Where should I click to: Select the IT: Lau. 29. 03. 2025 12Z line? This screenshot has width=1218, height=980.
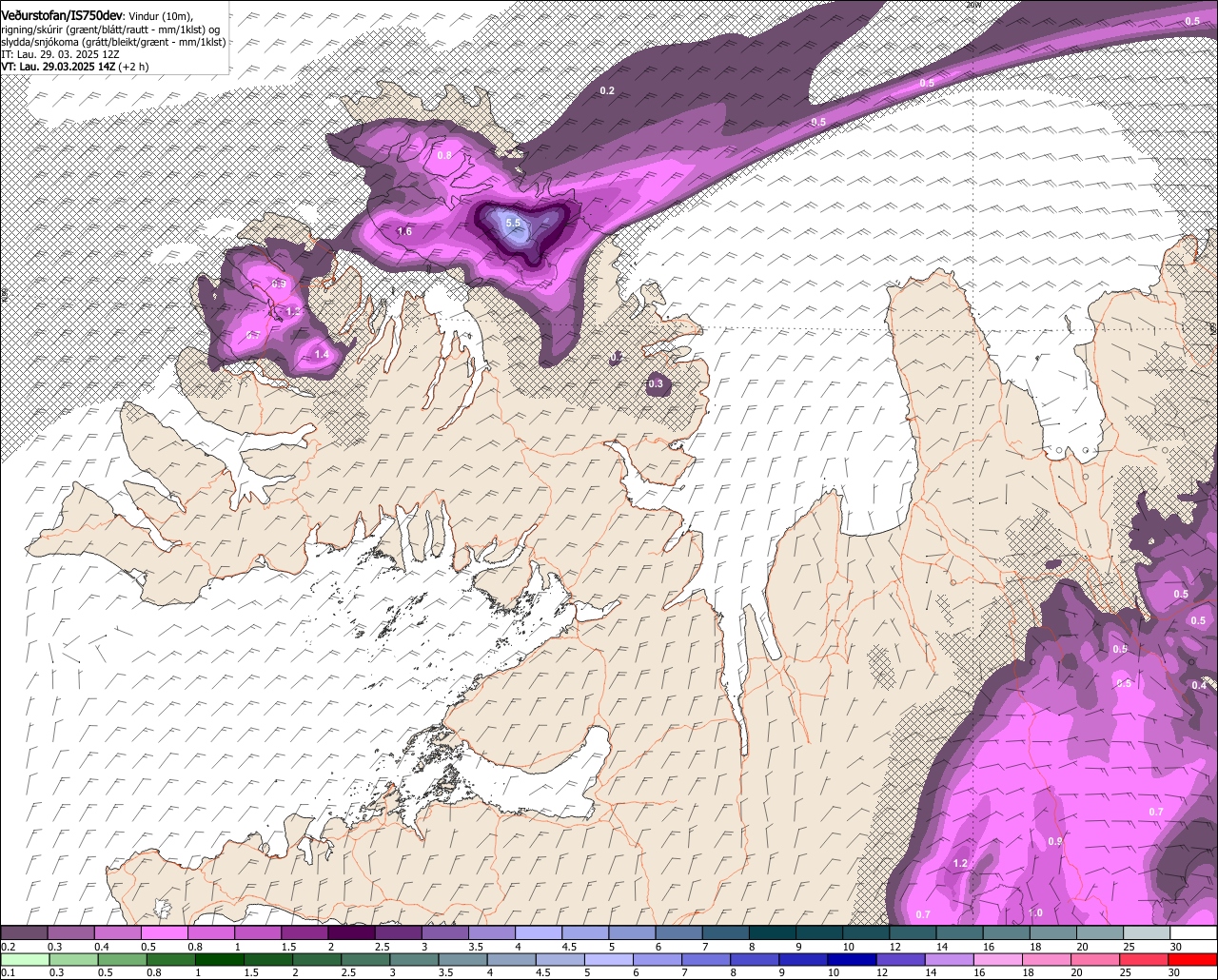pos(59,54)
